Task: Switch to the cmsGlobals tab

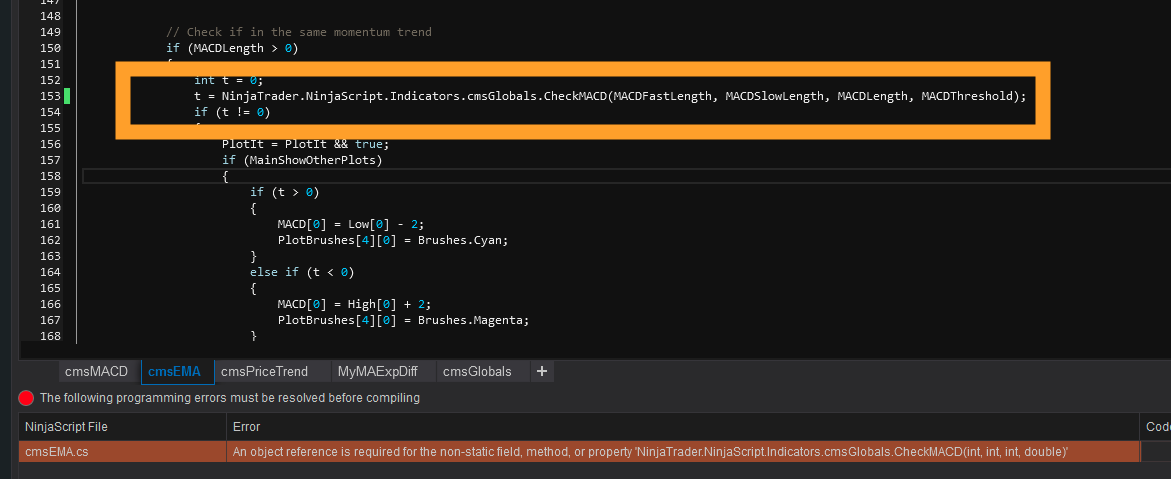Action: click(x=476, y=371)
